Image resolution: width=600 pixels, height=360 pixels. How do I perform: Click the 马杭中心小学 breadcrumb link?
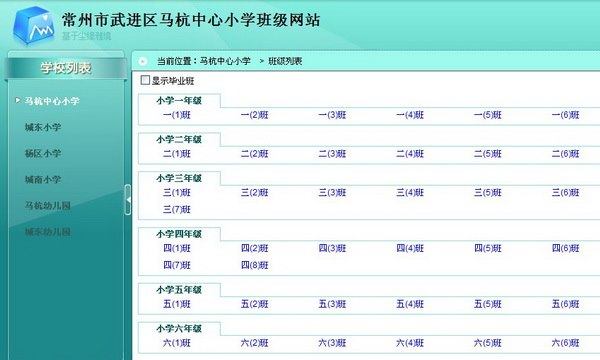(225, 61)
